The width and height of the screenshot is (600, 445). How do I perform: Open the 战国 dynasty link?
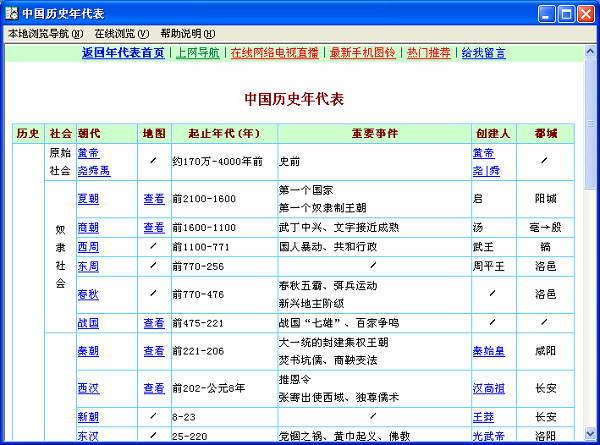[88, 323]
